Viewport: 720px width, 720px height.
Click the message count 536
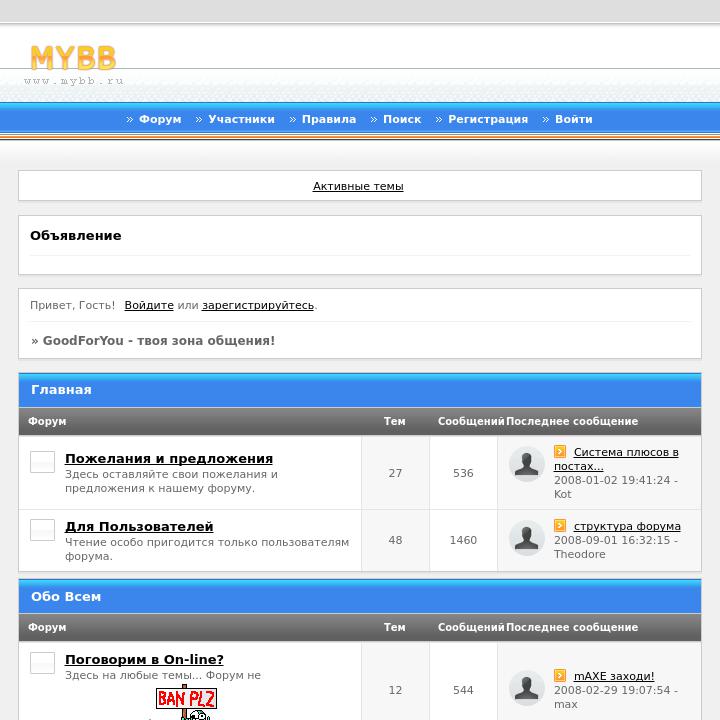pyautogui.click(x=463, y=473)
